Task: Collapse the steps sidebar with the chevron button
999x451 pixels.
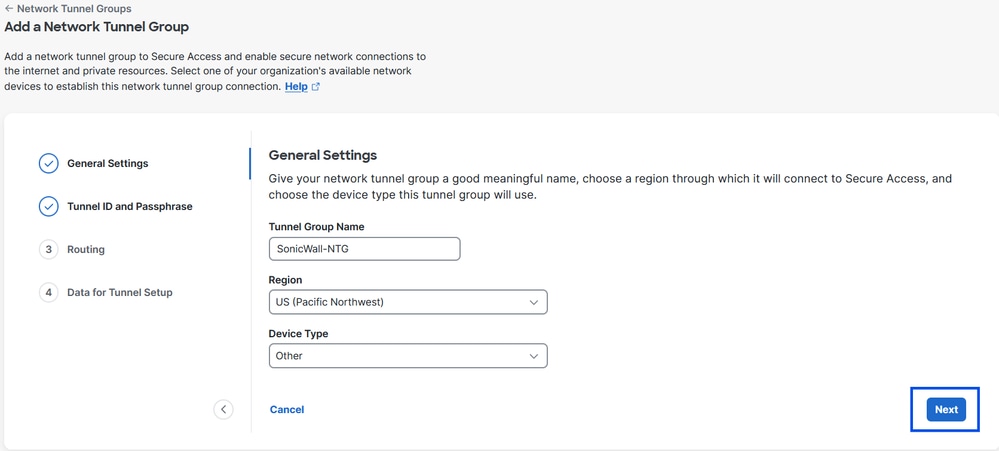Action: 223,409
